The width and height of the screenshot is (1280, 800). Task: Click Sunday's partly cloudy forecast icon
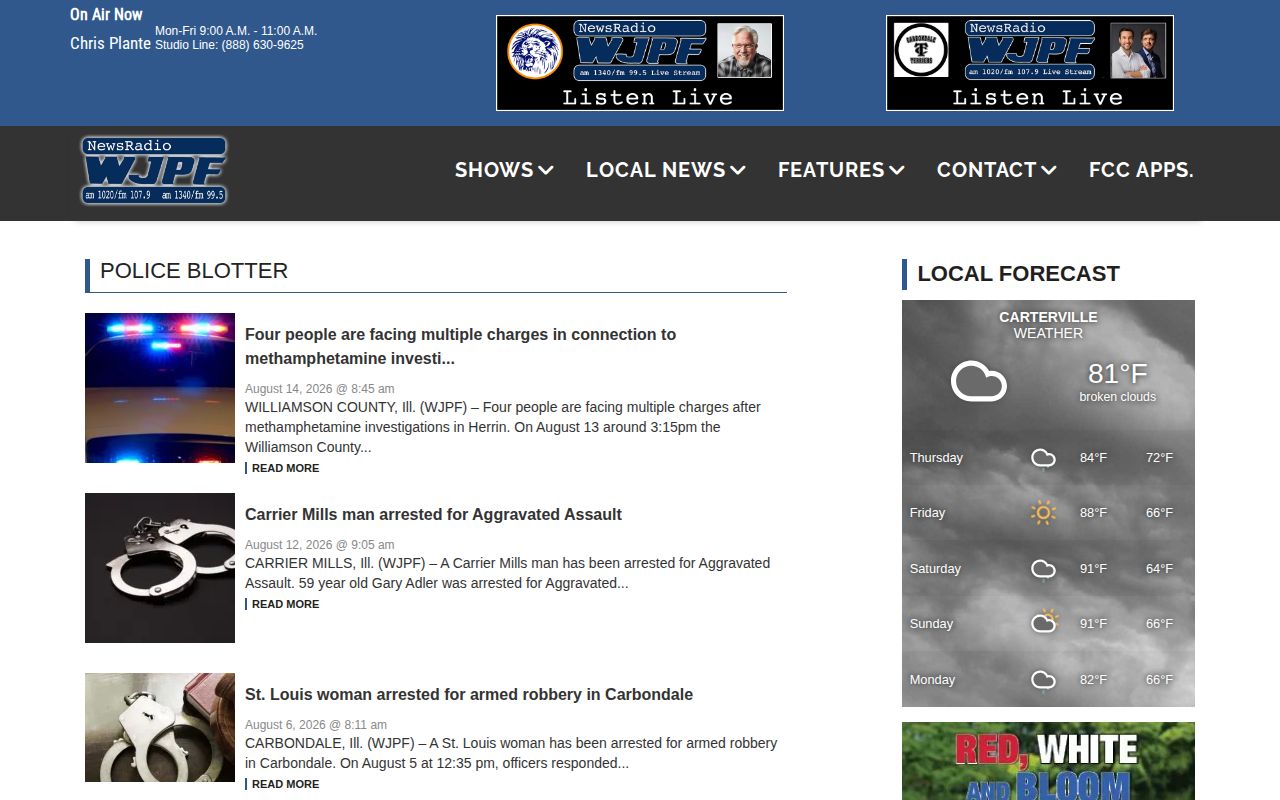pos(1044,622)
